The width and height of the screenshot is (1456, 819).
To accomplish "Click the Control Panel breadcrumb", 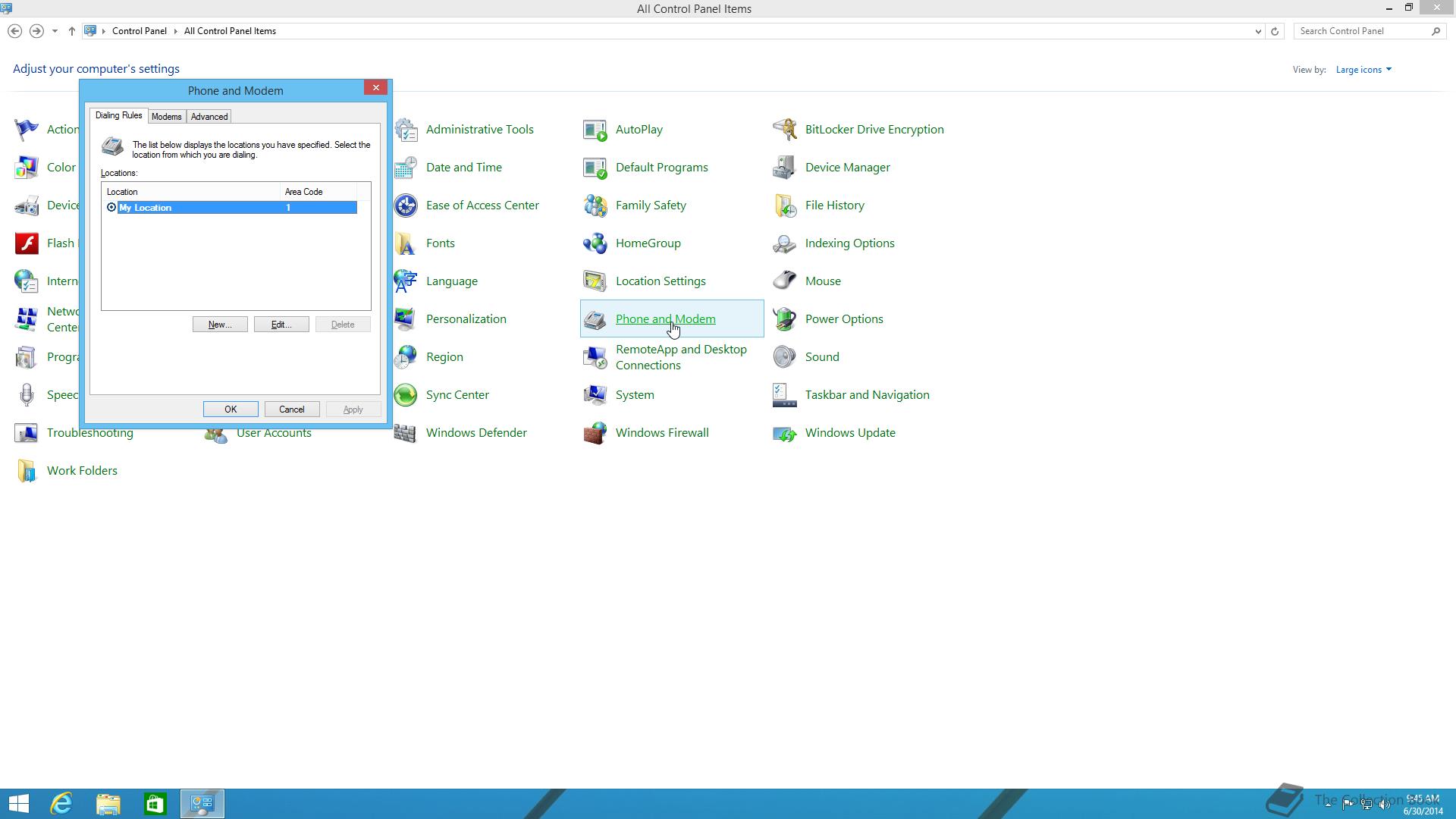I will 140,31.
